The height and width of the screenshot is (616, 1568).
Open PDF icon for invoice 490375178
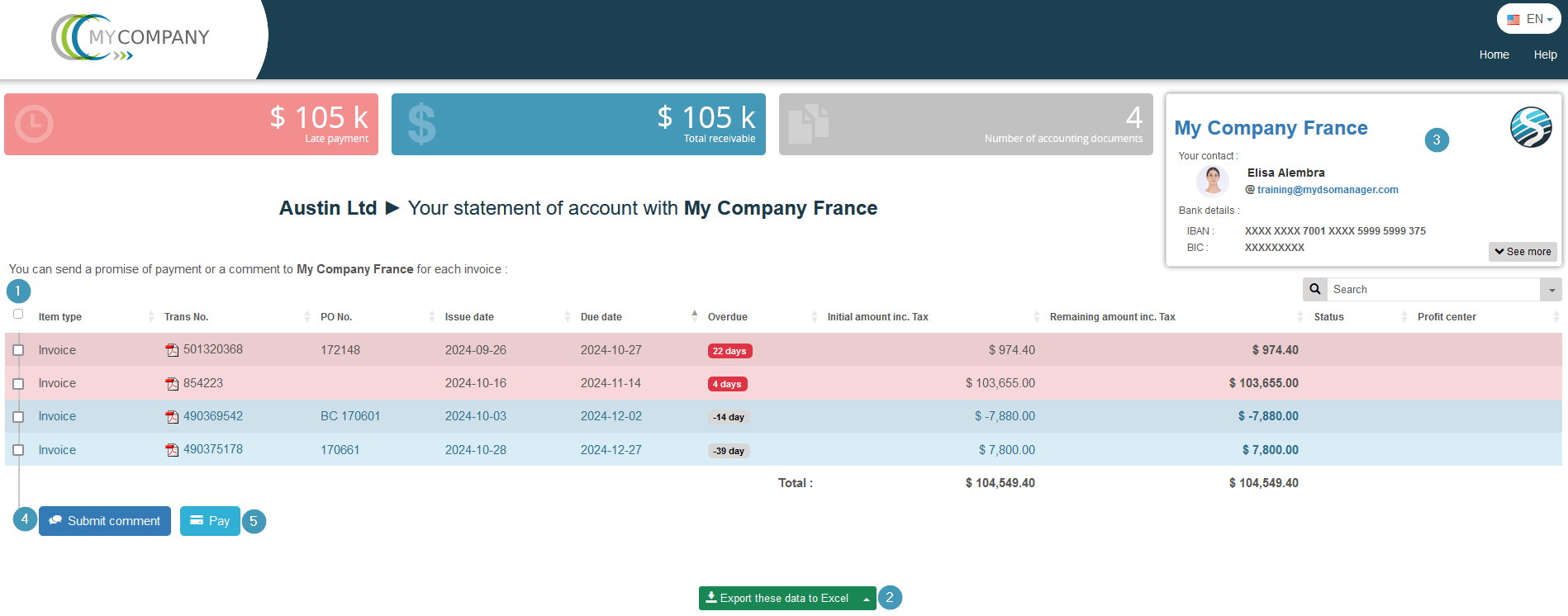point(172,450)
